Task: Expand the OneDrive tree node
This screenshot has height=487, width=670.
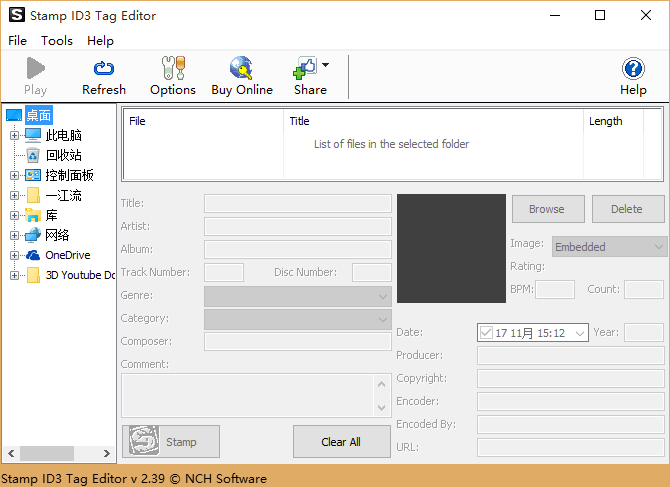Action: point(14,255)
